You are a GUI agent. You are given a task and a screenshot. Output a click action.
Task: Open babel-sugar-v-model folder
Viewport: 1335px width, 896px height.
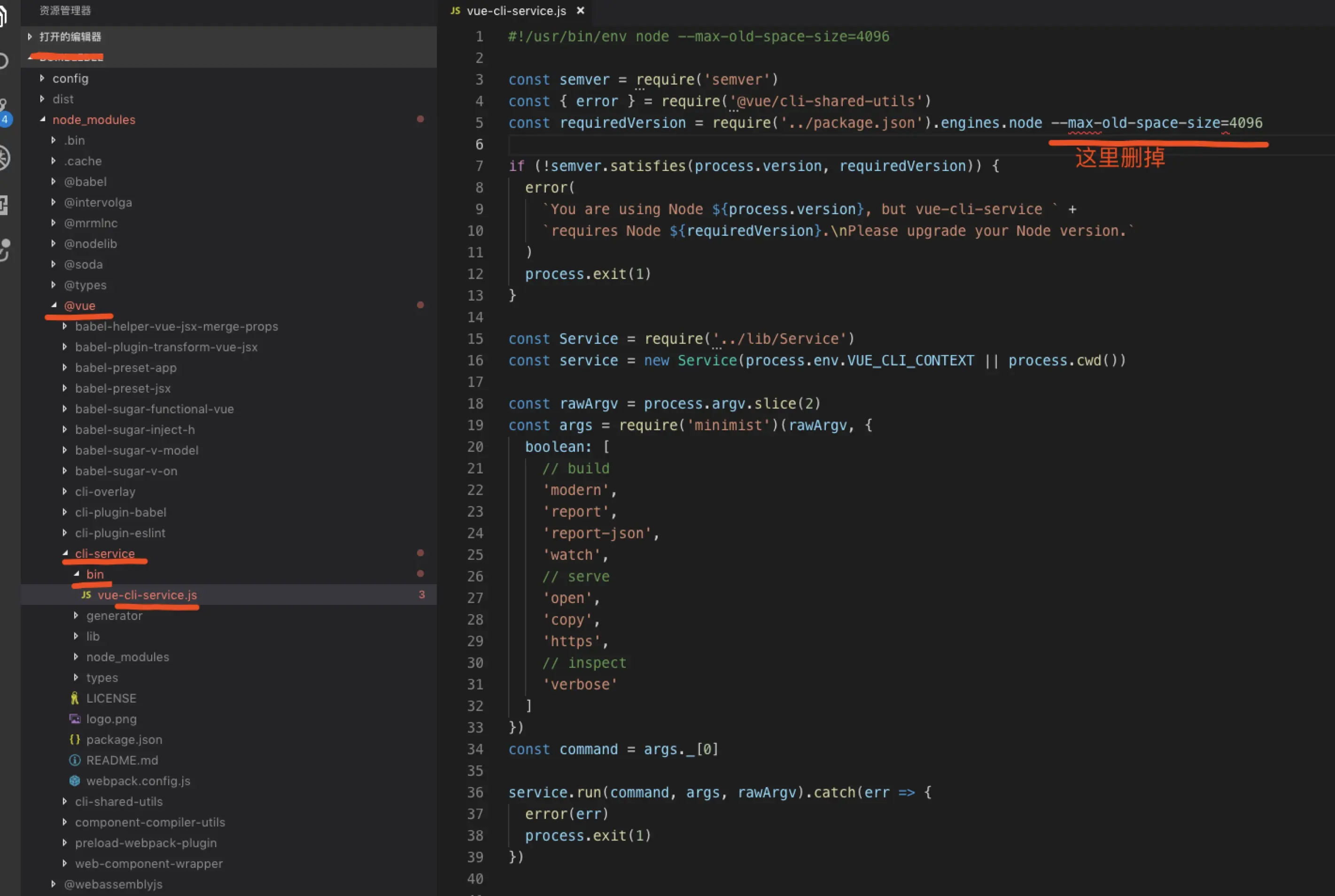pyautogui.click(x=229, y=450)
